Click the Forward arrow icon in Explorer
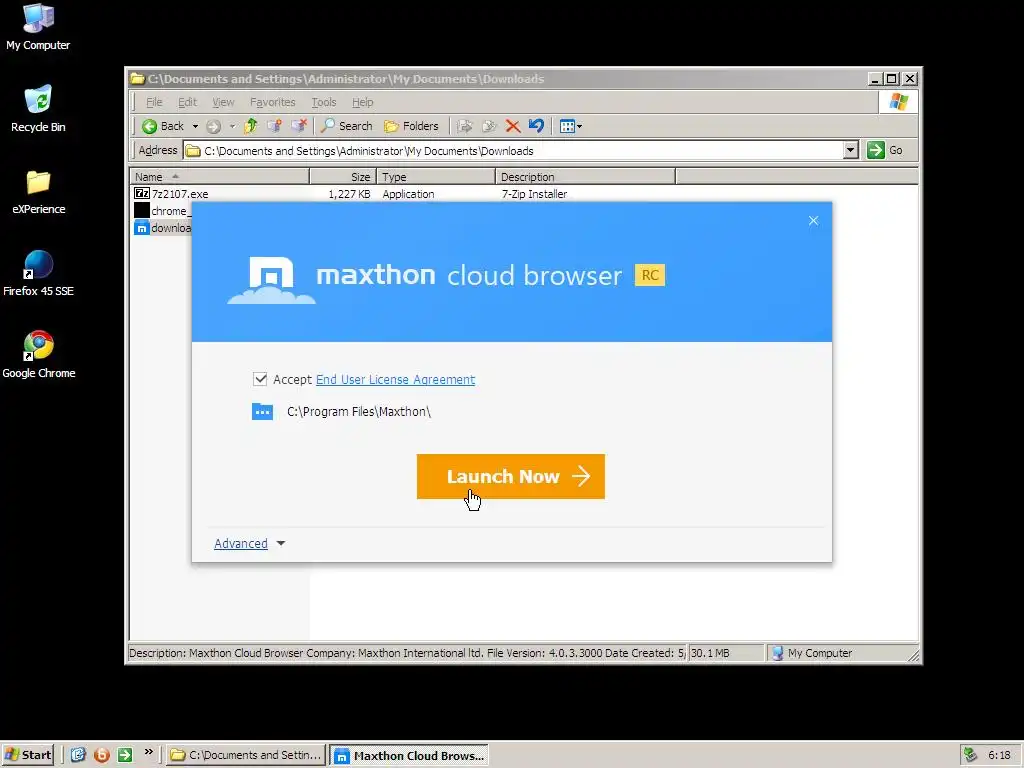Viewport: 1024px width, 768px height. click(214, 126)
